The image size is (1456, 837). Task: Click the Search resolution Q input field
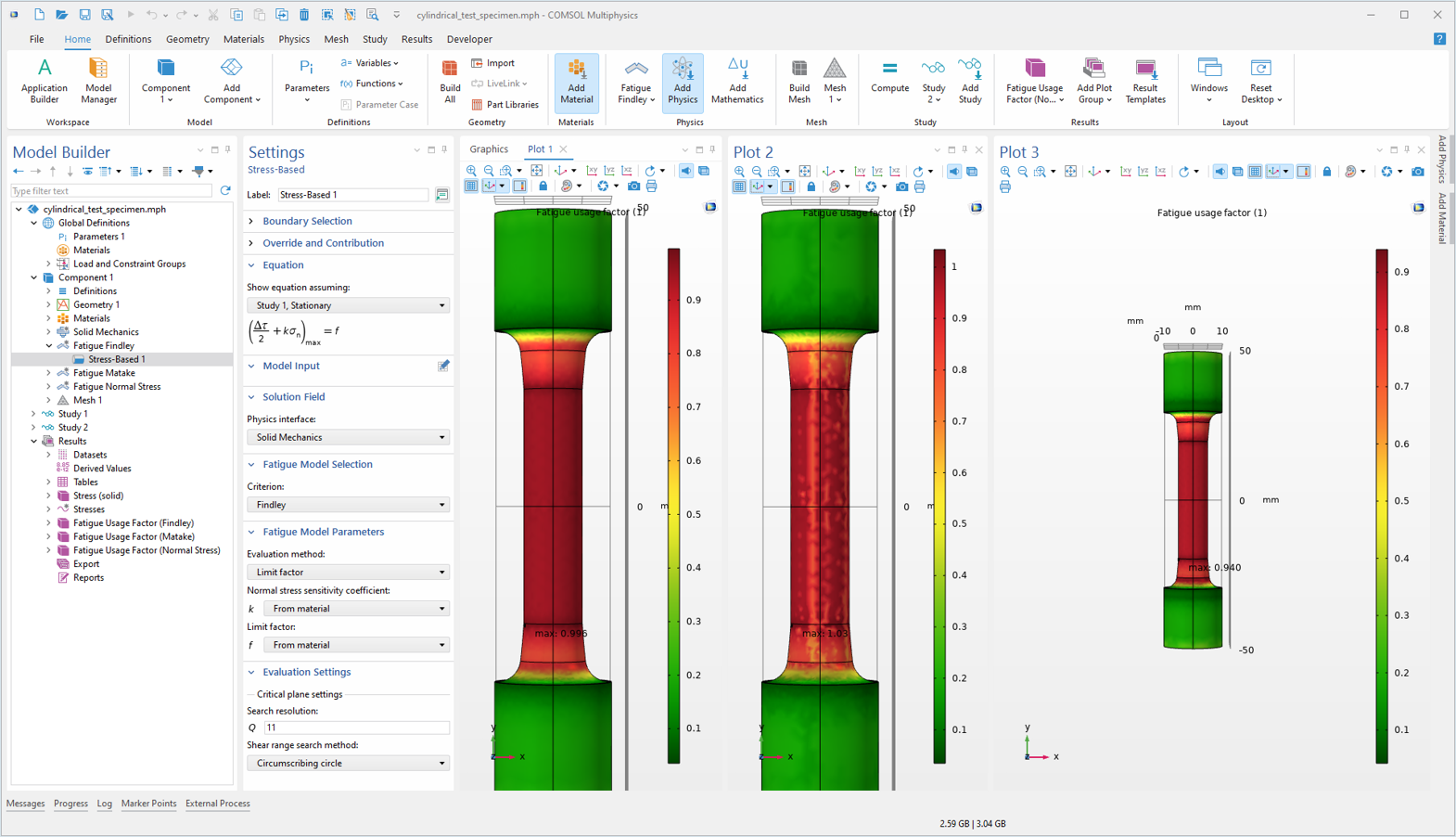point(357,728)
